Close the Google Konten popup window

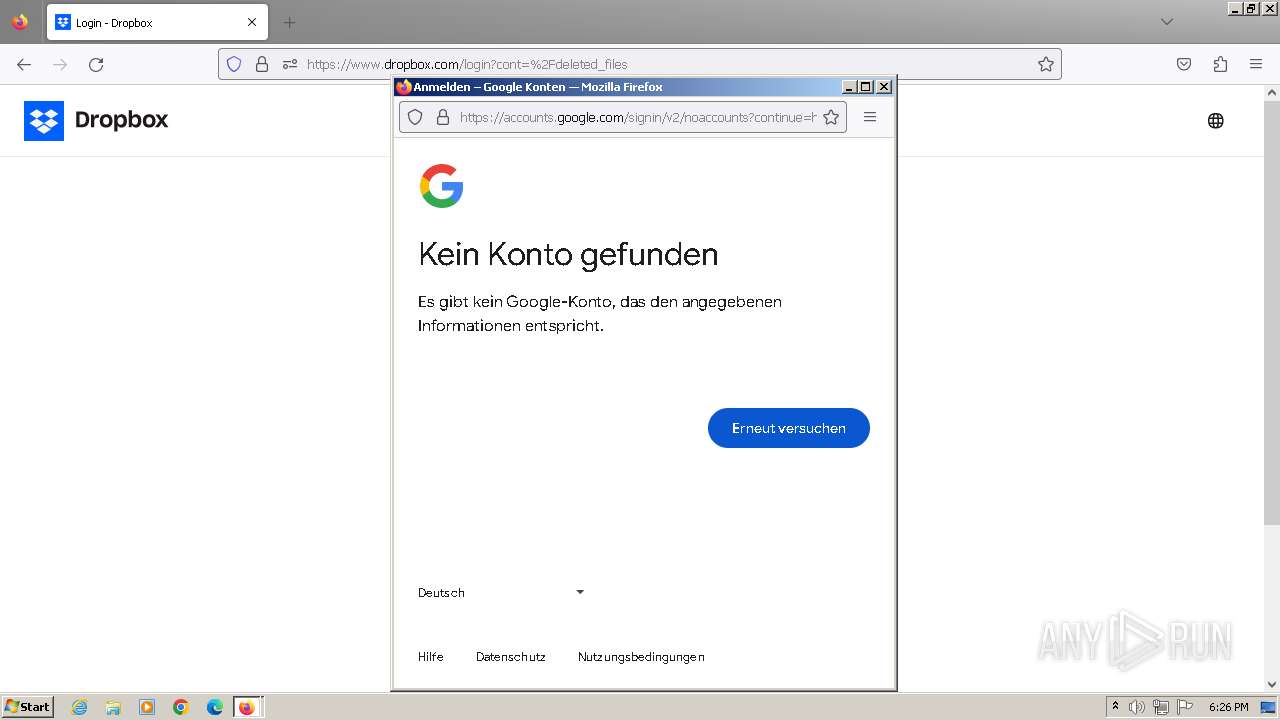pyautogui.click(x=884, y=87)
